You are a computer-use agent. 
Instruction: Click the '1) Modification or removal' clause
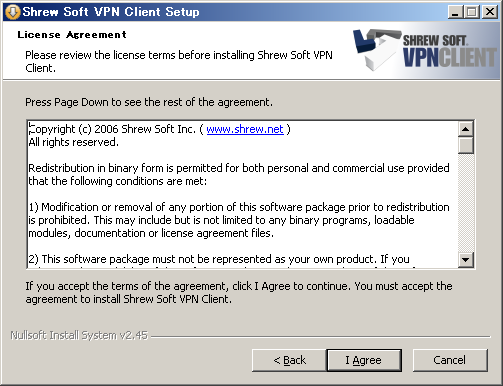click(x=239, y=220)
